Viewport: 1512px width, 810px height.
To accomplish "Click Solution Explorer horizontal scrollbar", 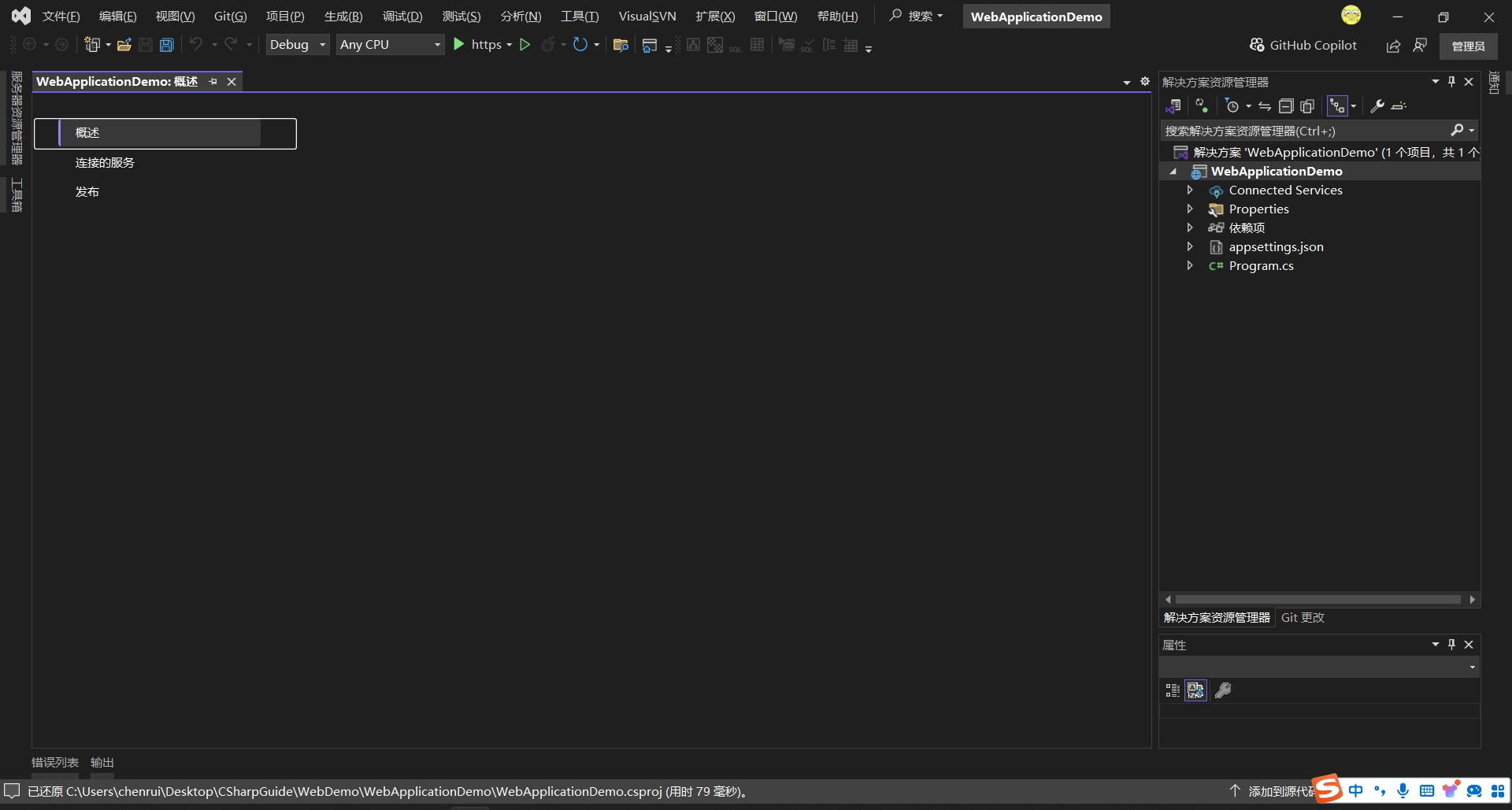I will (1319, 599).
